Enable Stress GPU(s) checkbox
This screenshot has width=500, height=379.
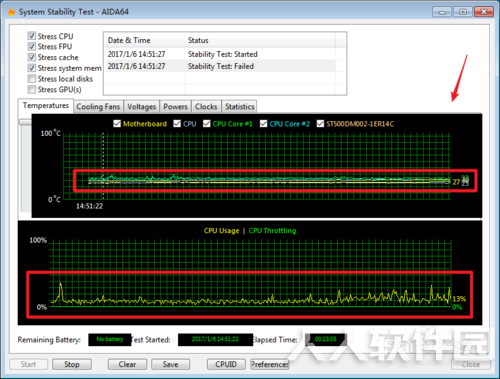coord(32,89)
